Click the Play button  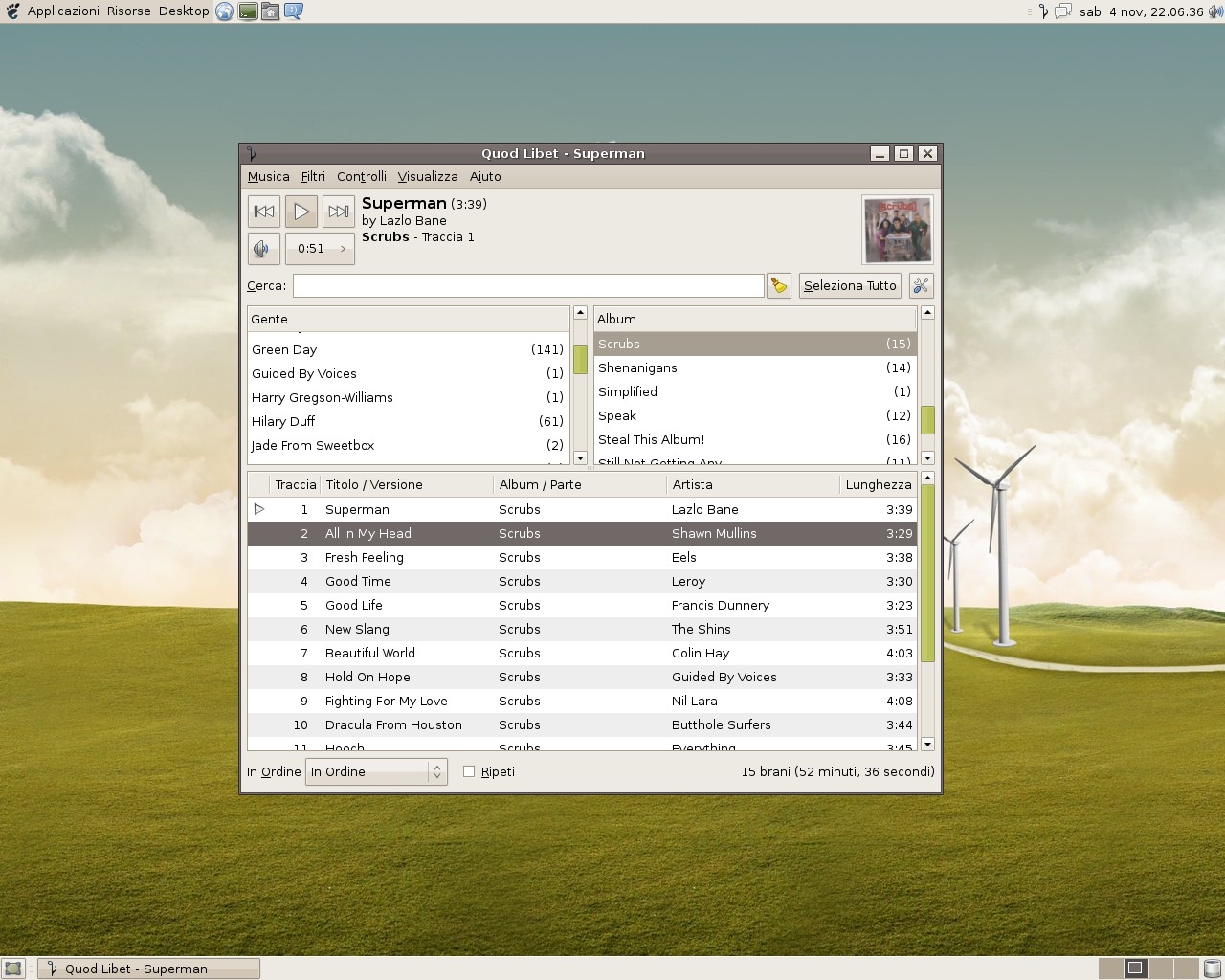click(x=301, y=212)
